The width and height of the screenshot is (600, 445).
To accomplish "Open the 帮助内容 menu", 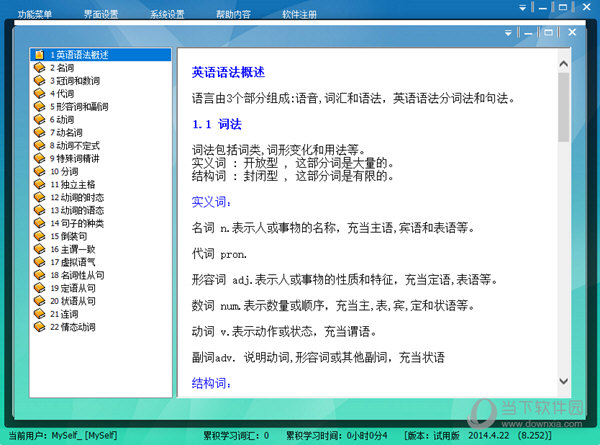I will (x=233, y=15).
